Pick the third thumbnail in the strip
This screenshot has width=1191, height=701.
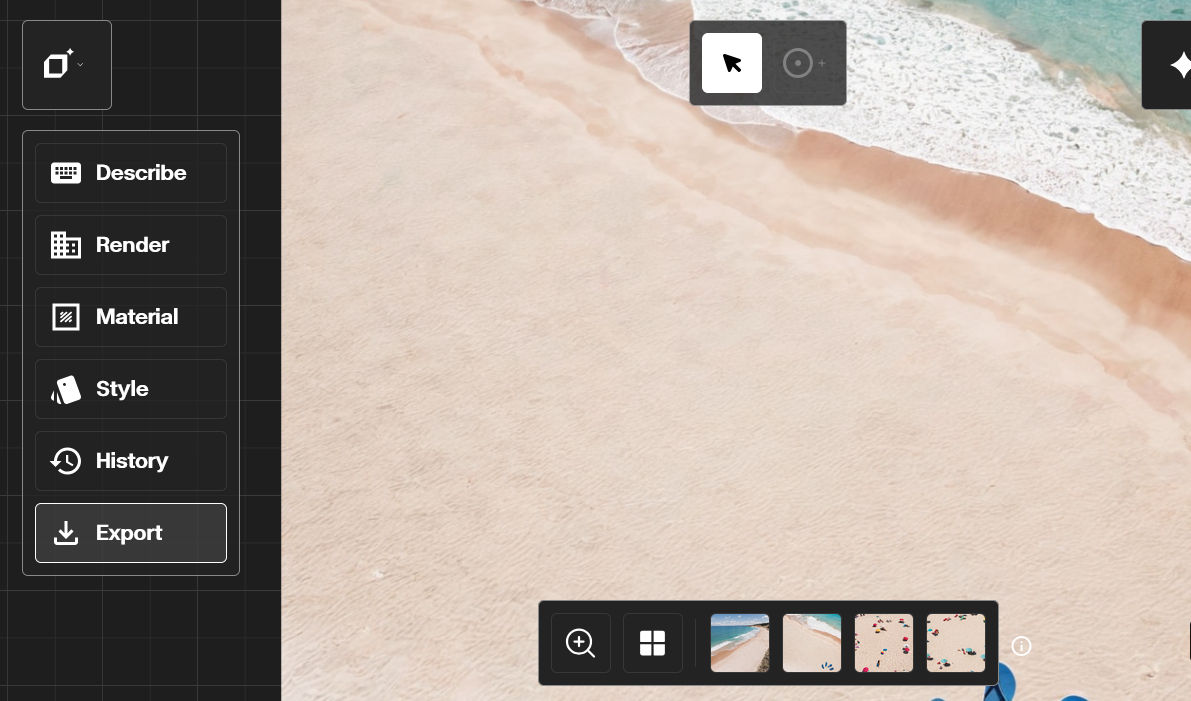coord(884,643)
